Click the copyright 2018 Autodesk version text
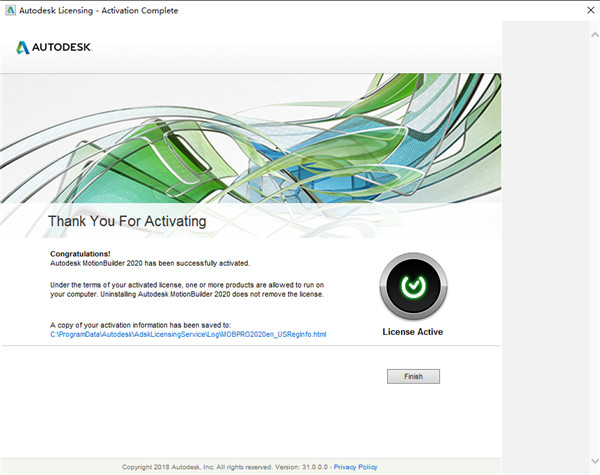 coord(225,467)
